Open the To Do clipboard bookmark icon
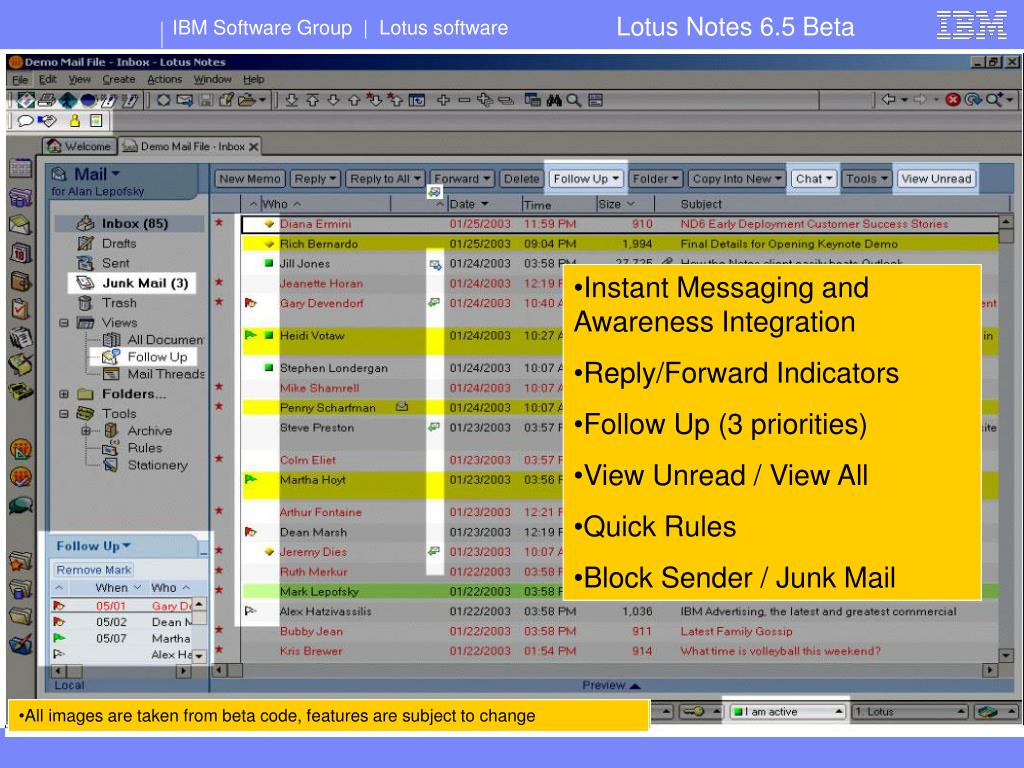Image resolution: width=1024 pixels, height=768 pixels. [20, 309]
